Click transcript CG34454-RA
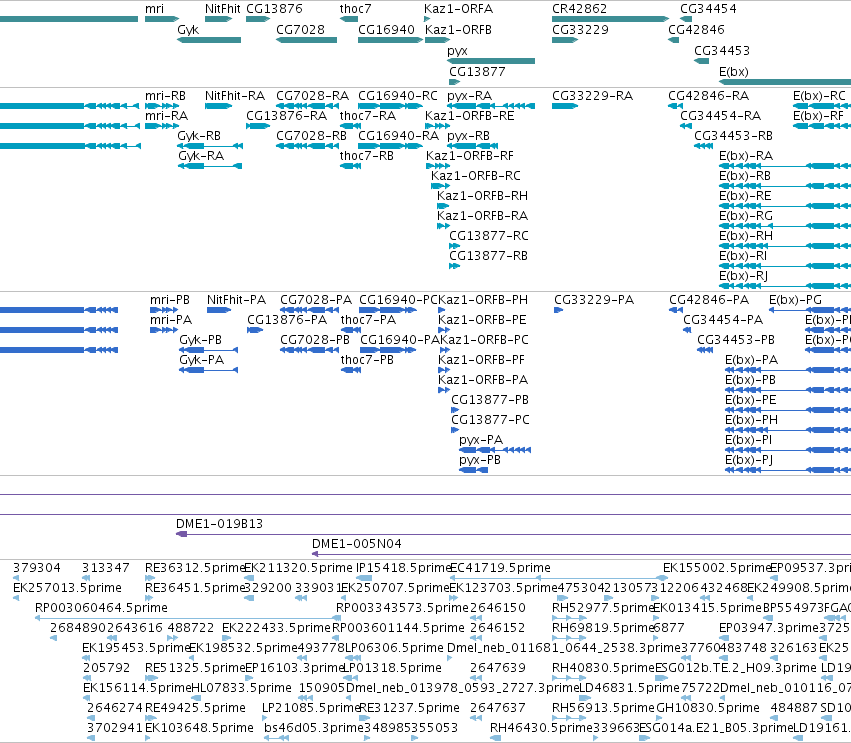The height and width of the screenshot is (743, 851). pos(720,116)
